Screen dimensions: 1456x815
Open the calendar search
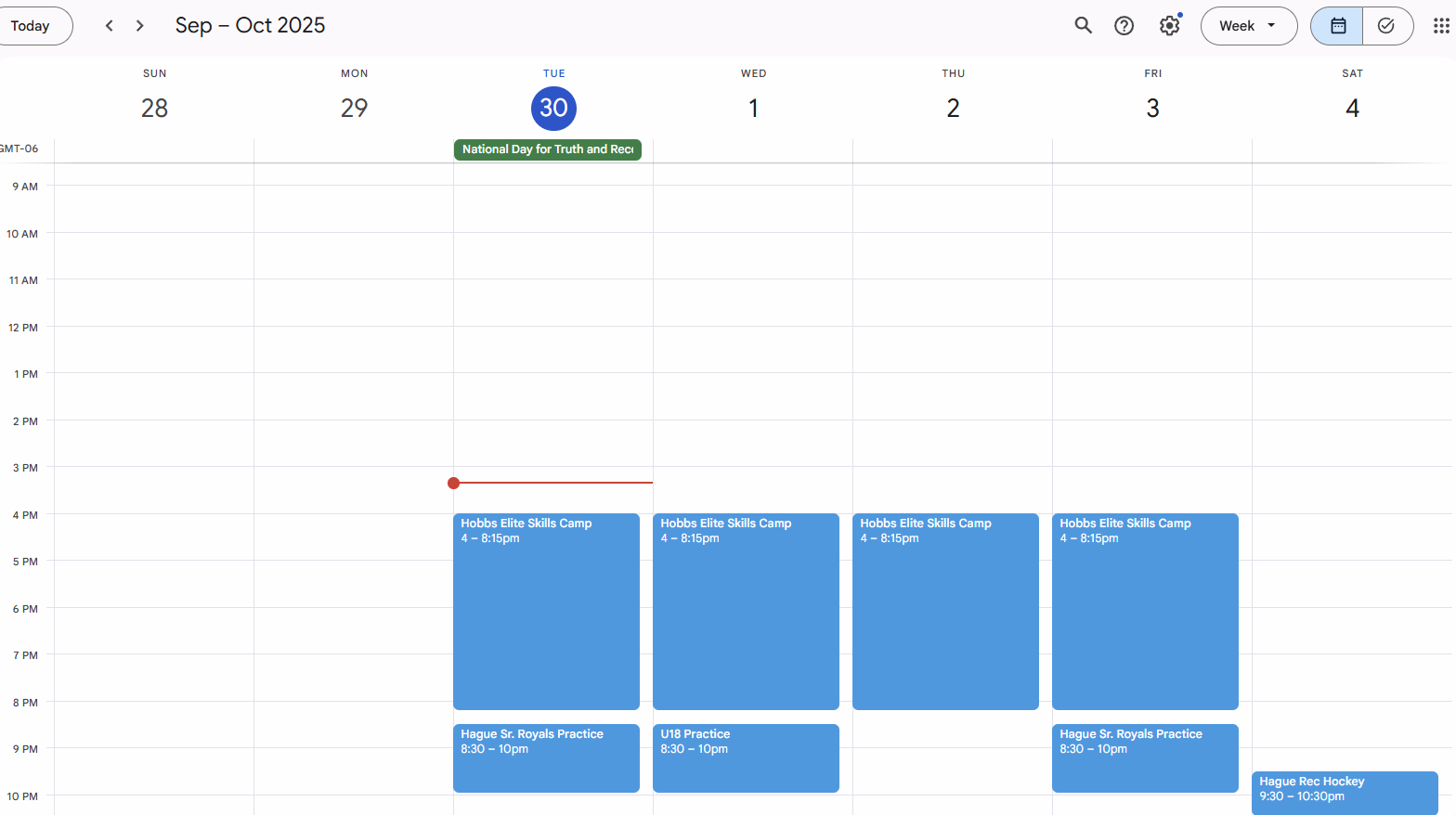point(1083,26)
